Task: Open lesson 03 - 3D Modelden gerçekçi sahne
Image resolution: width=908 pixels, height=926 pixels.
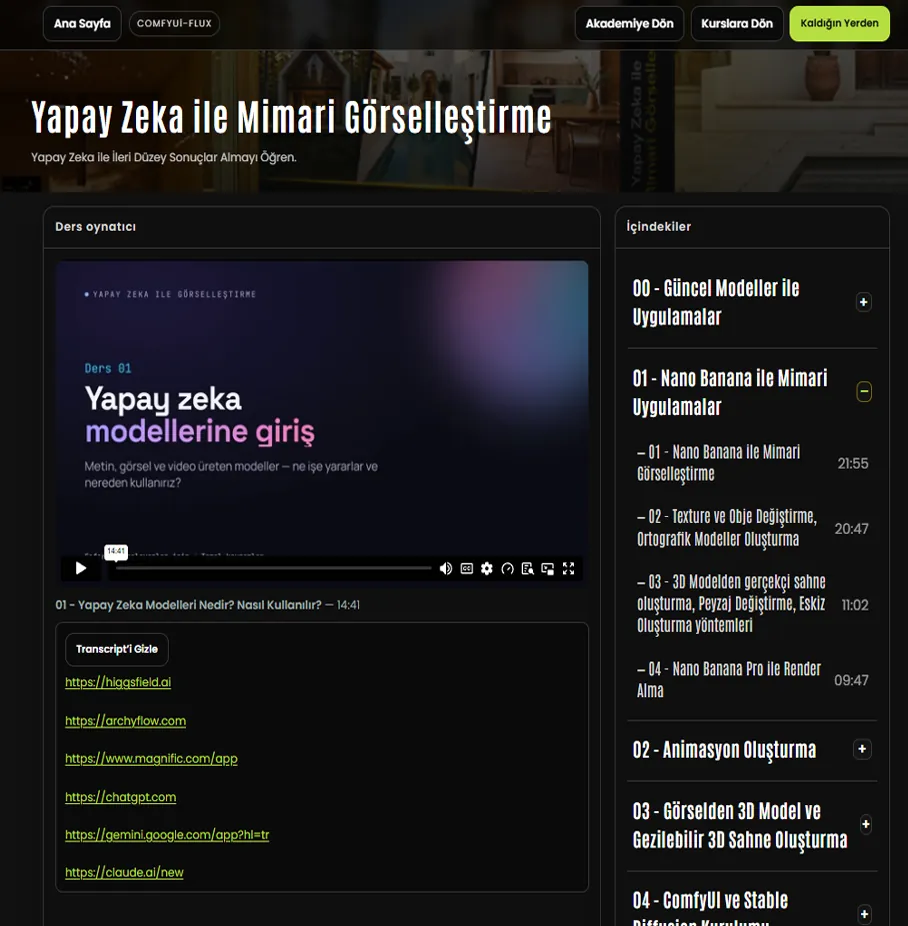Action: [731, 604]
